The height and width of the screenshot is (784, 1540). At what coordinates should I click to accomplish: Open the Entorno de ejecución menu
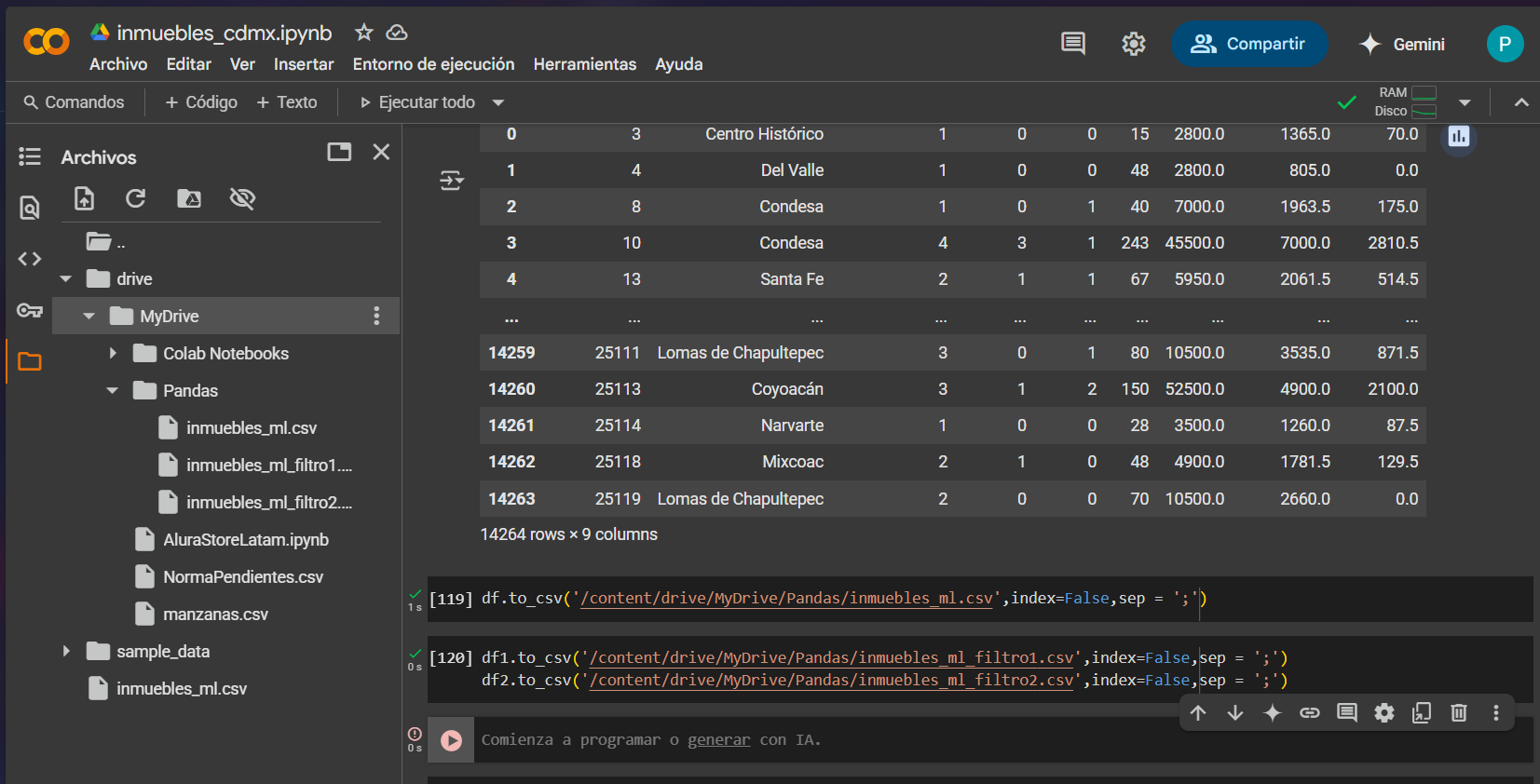[x=433, y=64]
